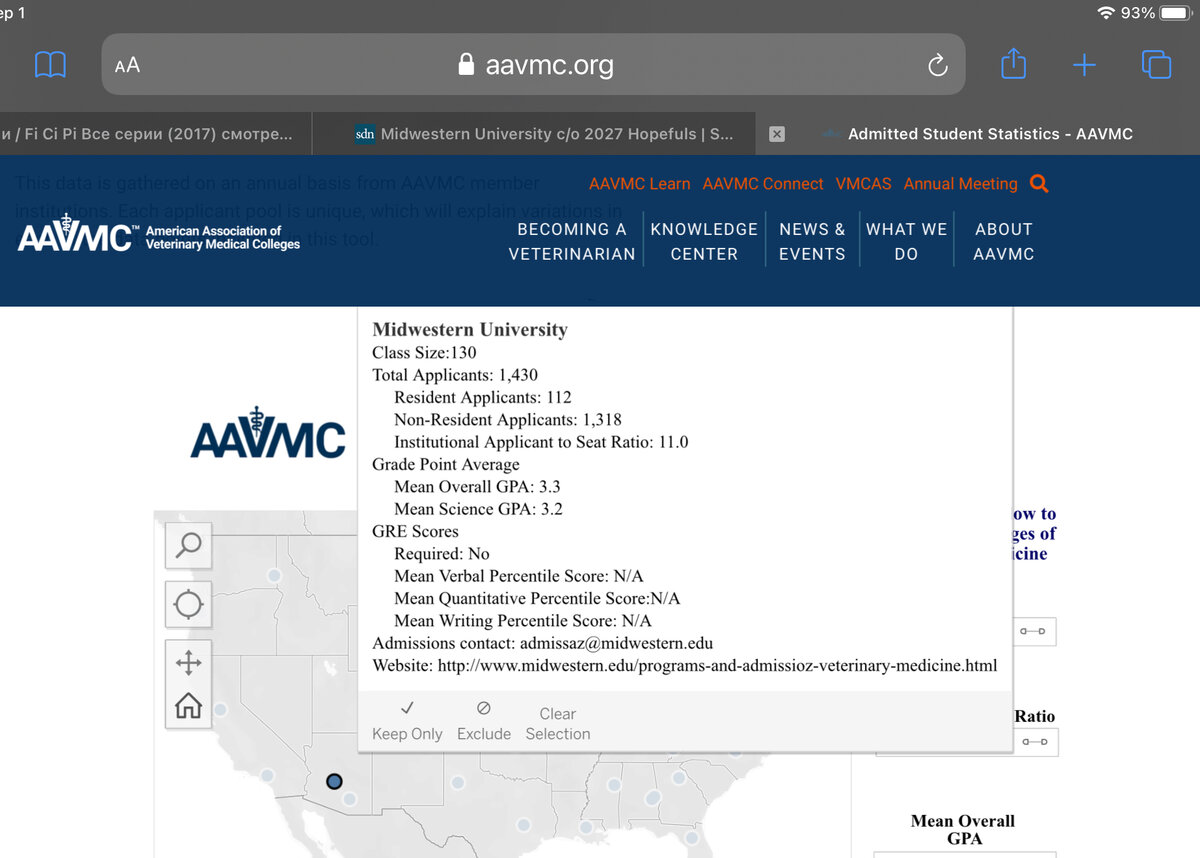Open the Safari share sheet
Screen dimensions: 1200x858
click(x=1013, y=64)
